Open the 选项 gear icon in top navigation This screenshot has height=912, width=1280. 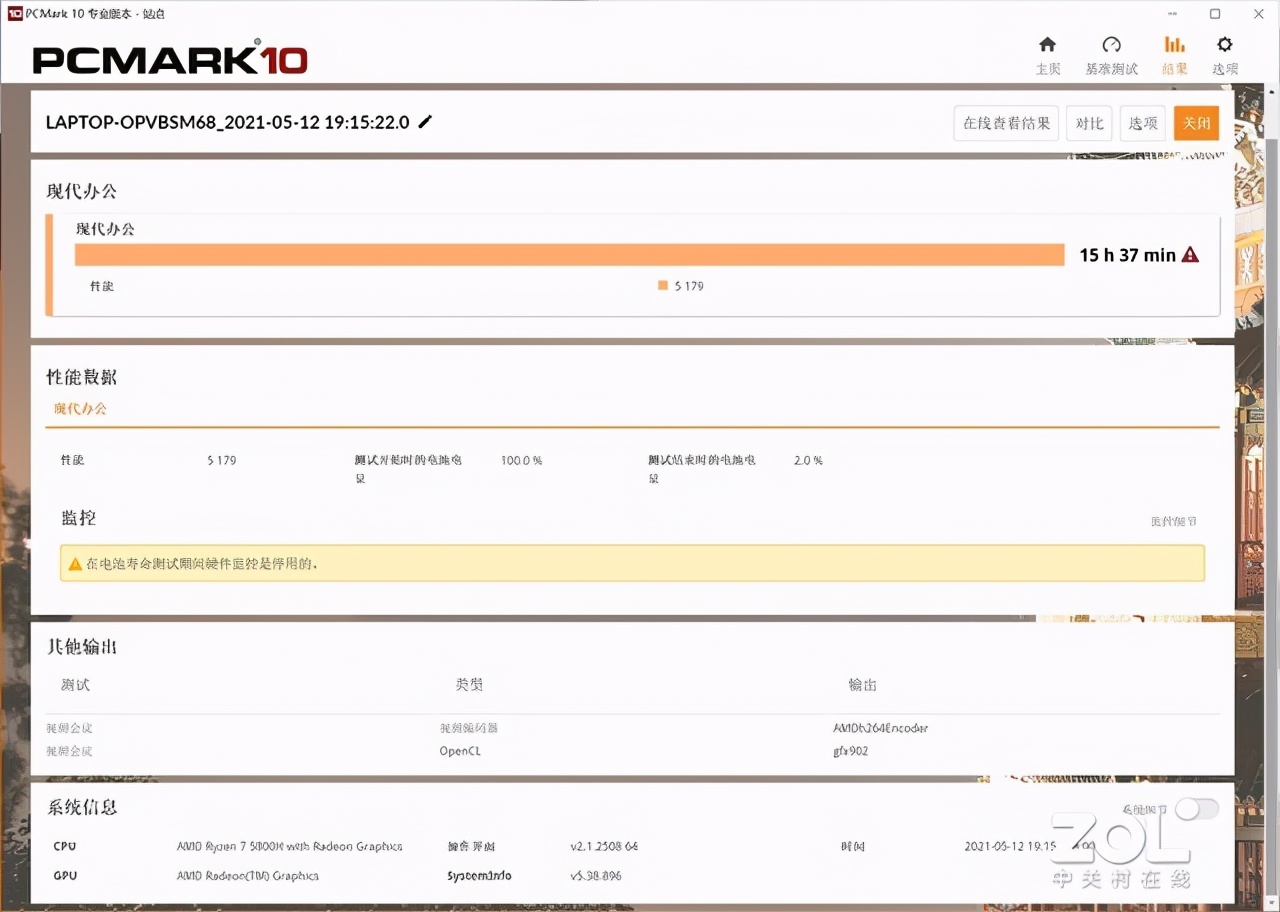pos(1225,45)
